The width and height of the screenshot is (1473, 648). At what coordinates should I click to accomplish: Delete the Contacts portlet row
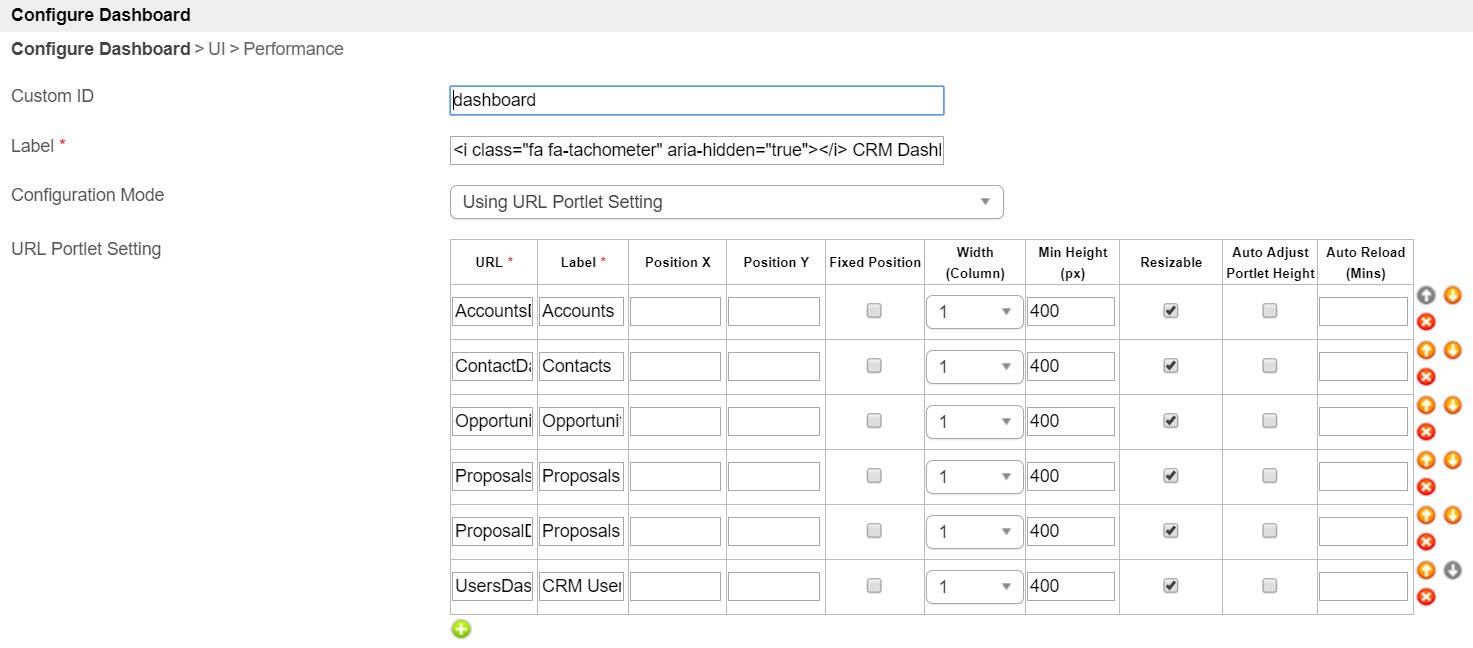click(1427, 377)
